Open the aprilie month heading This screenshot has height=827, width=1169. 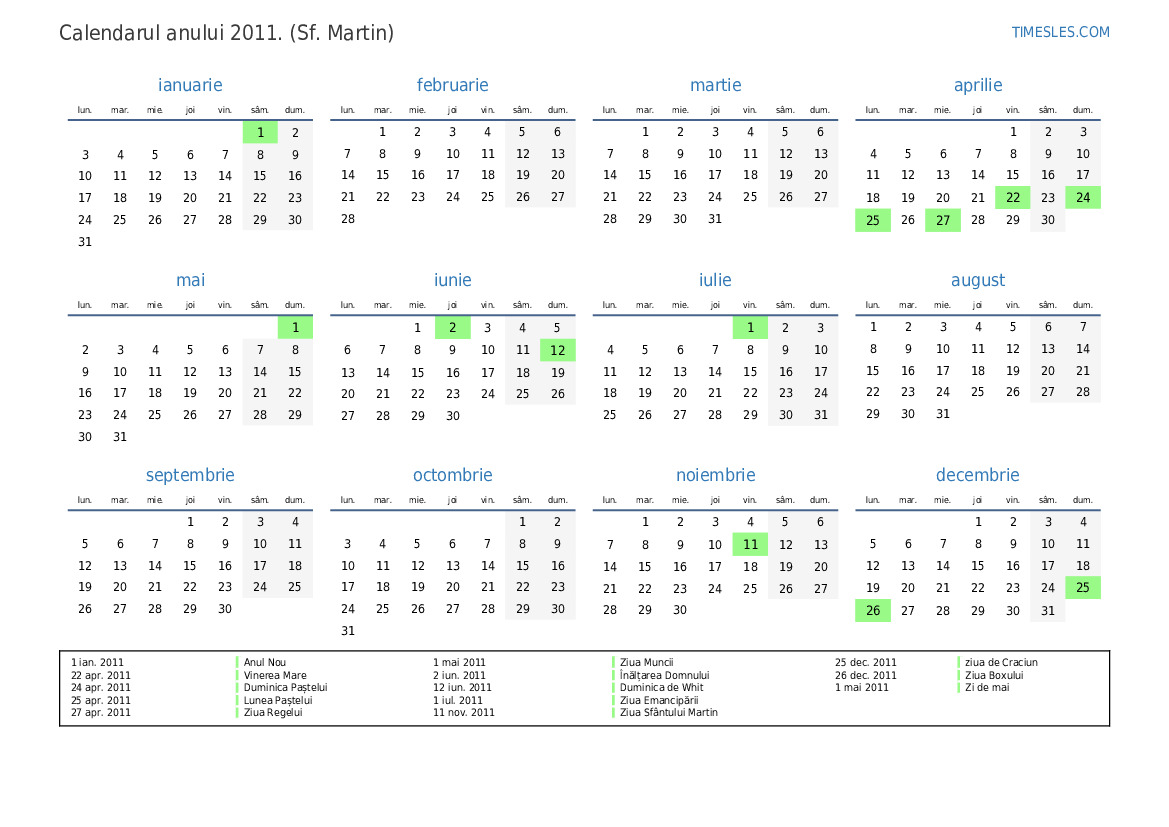[x=977, y=85]
